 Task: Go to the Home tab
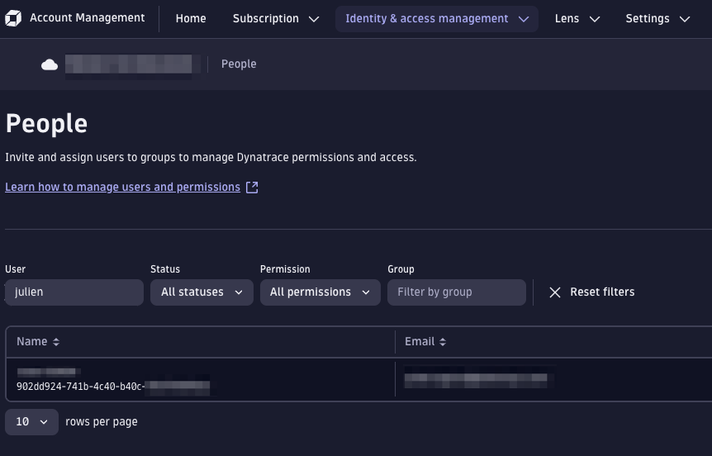190,19
